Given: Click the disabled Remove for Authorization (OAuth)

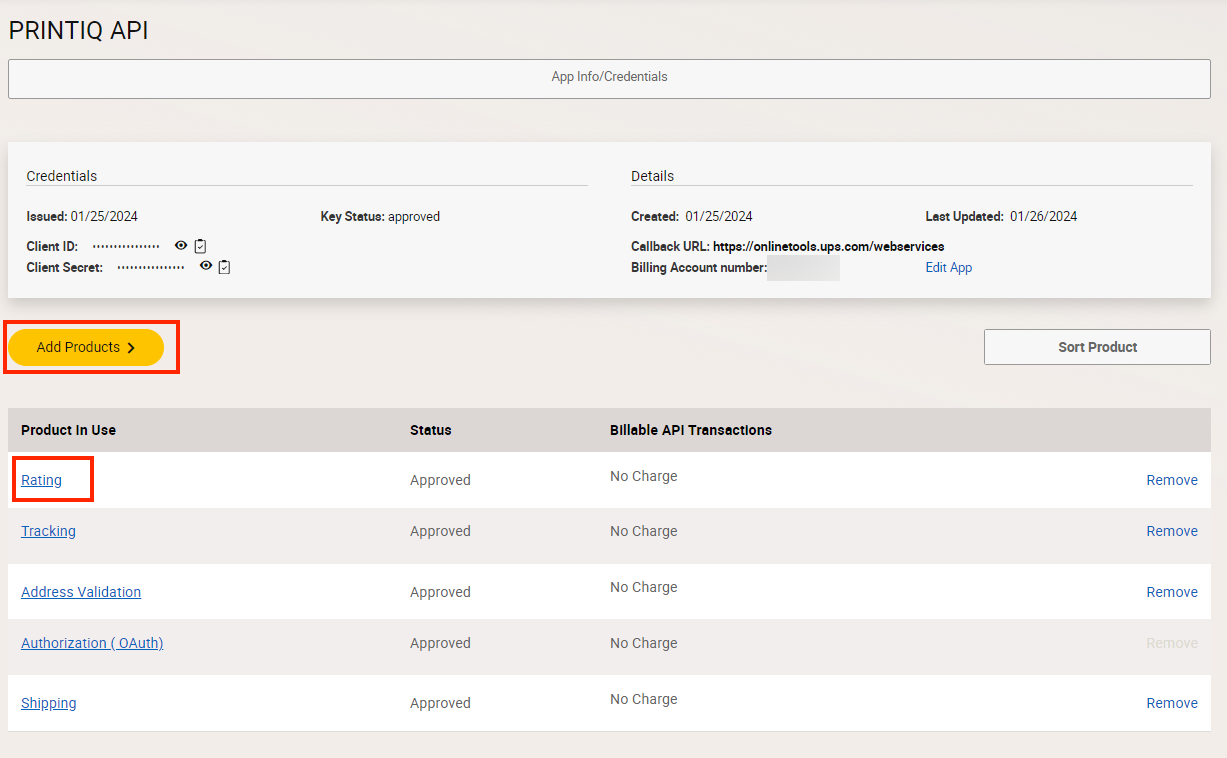Looking at the screenshot, I should pos(1172,643).
